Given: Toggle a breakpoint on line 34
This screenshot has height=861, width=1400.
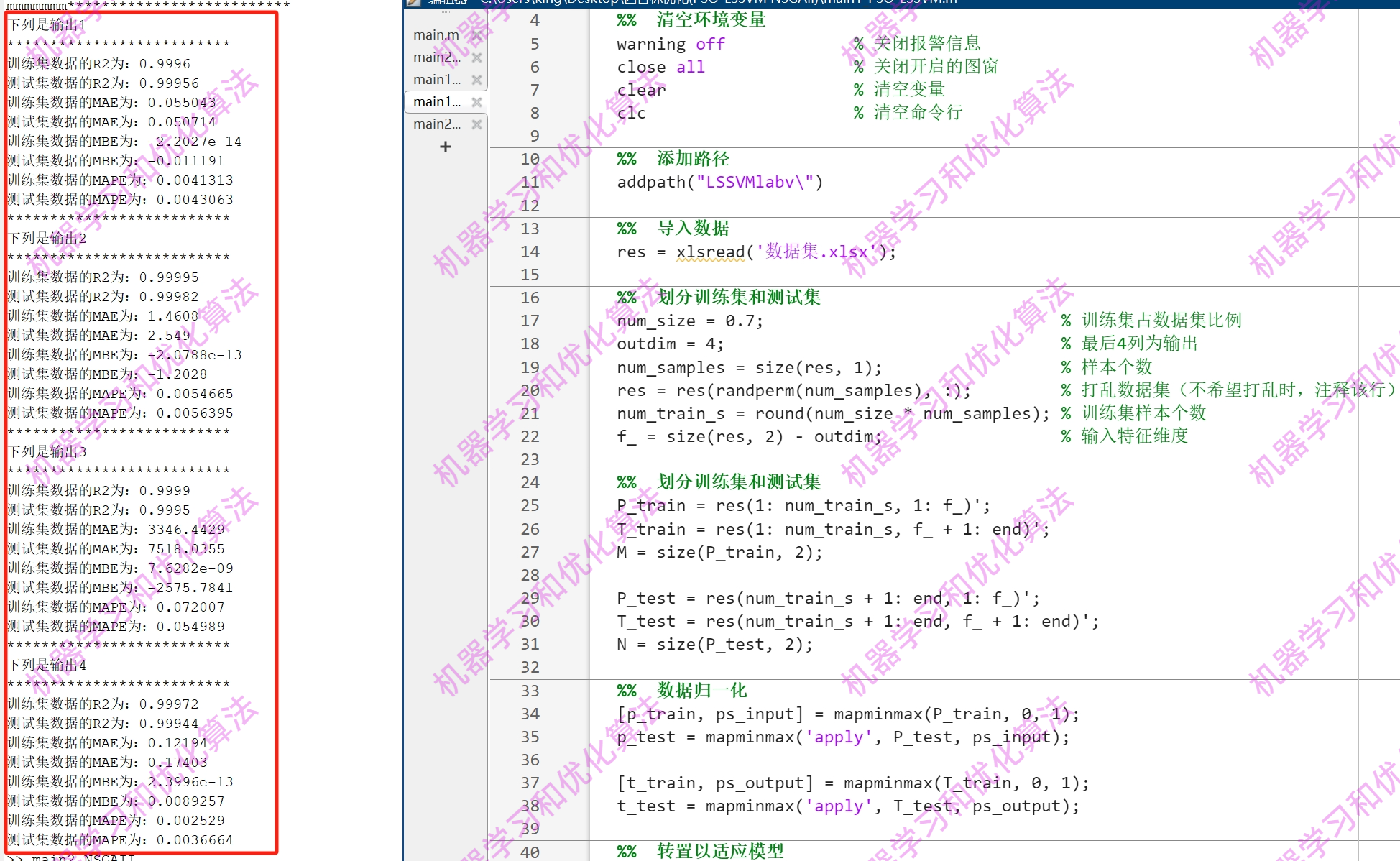Looking at the screenshot, I should 530,714.
